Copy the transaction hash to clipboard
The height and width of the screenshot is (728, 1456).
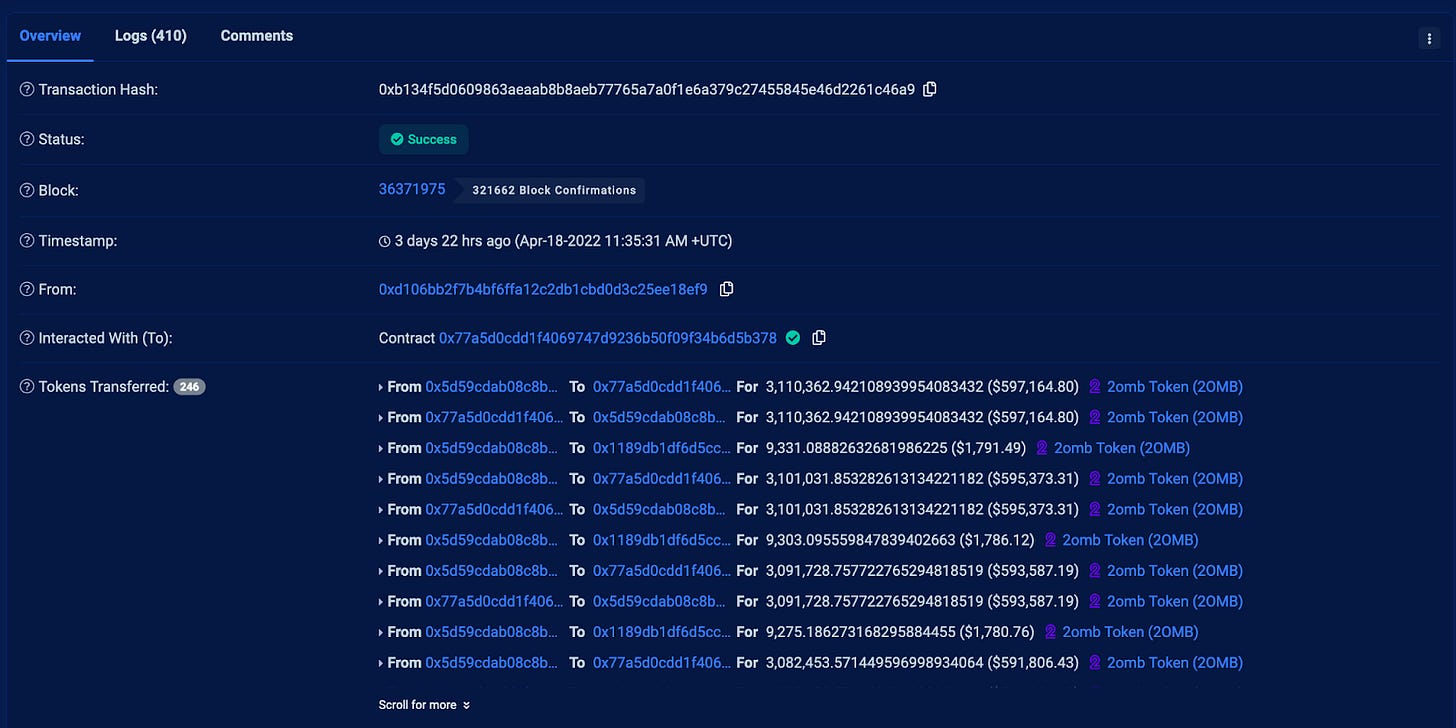pos(930,89)
